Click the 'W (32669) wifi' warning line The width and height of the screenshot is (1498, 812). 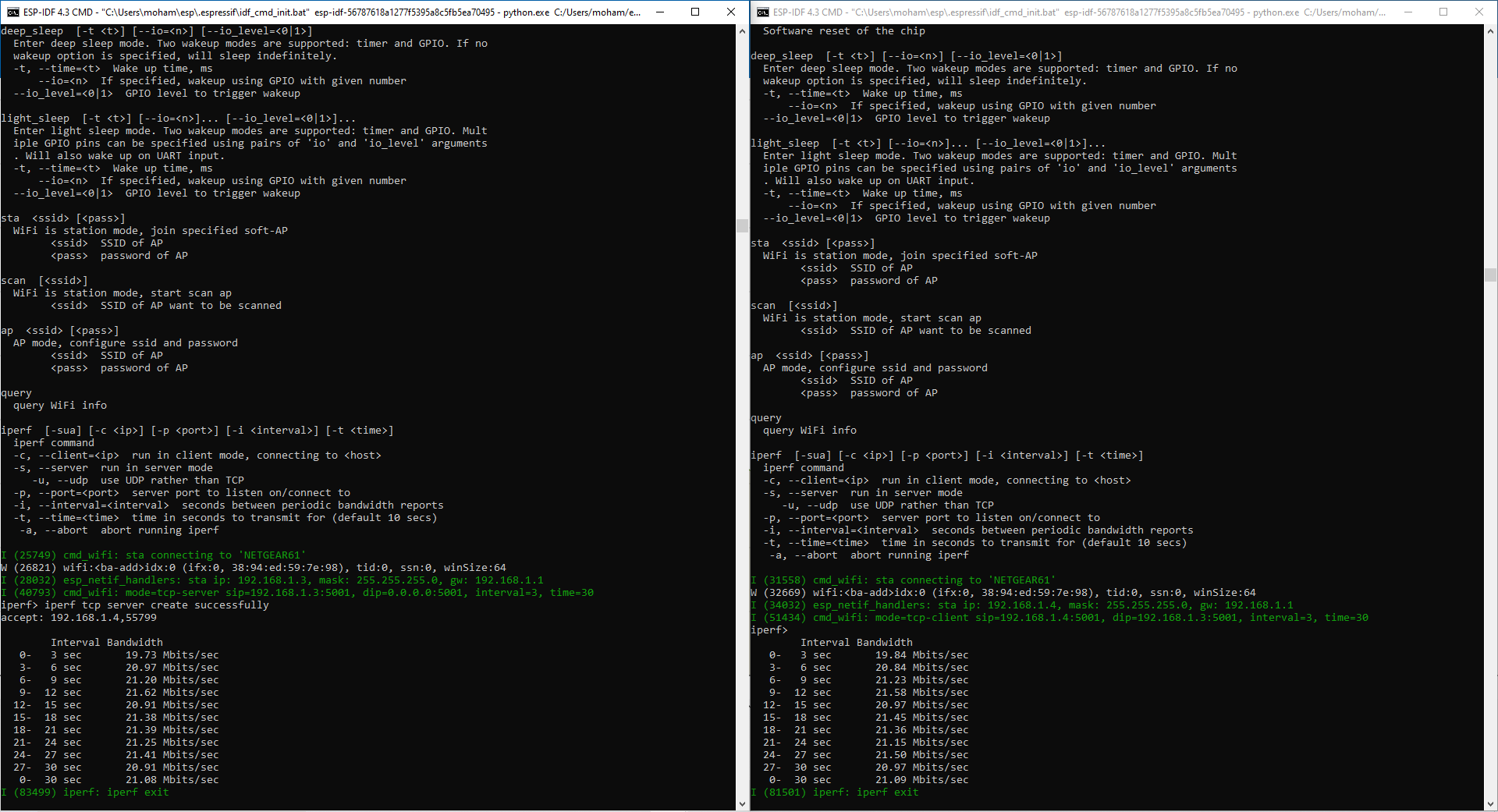tap(1003, 593)
